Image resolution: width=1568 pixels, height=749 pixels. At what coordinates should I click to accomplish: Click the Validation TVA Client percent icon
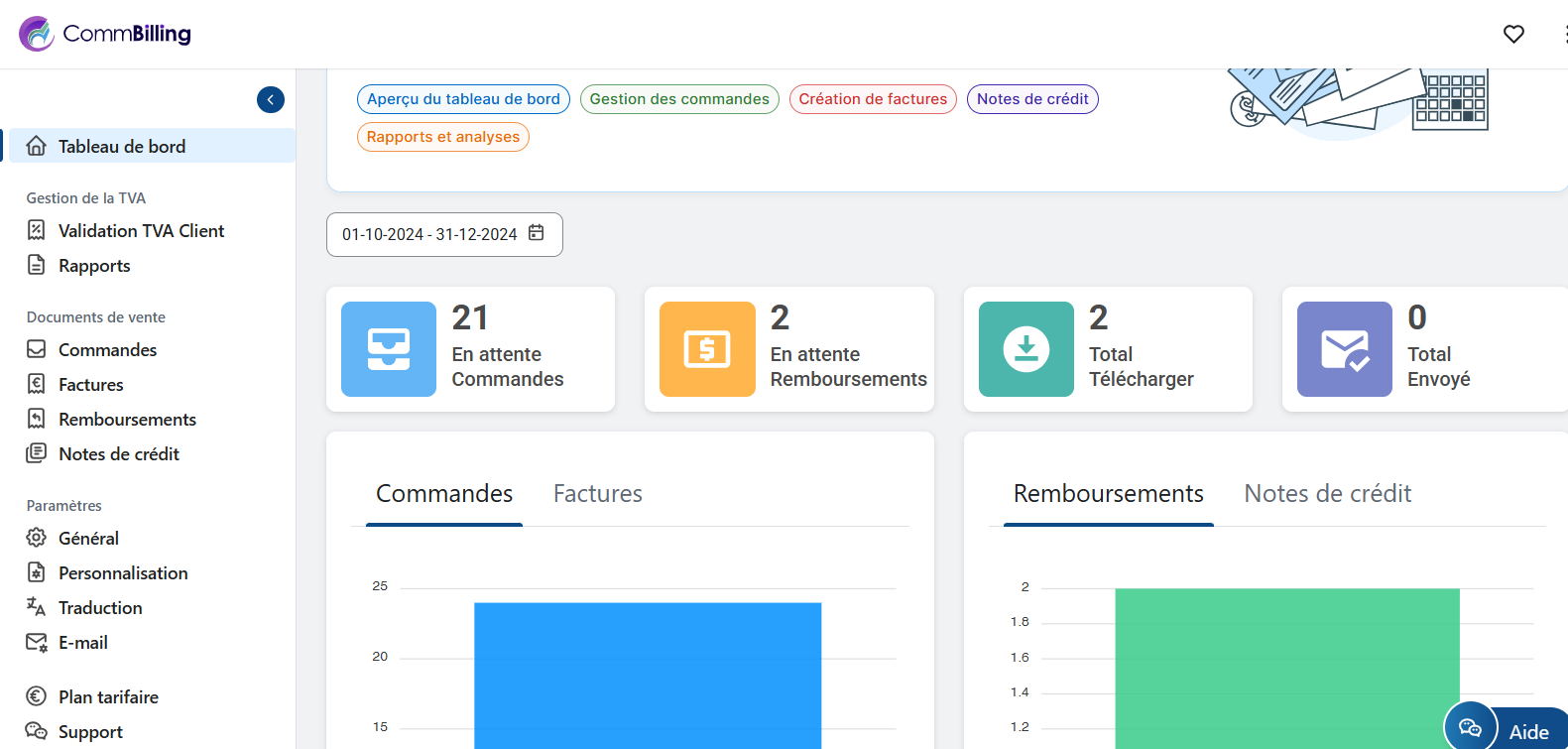[x=37, y=230]
